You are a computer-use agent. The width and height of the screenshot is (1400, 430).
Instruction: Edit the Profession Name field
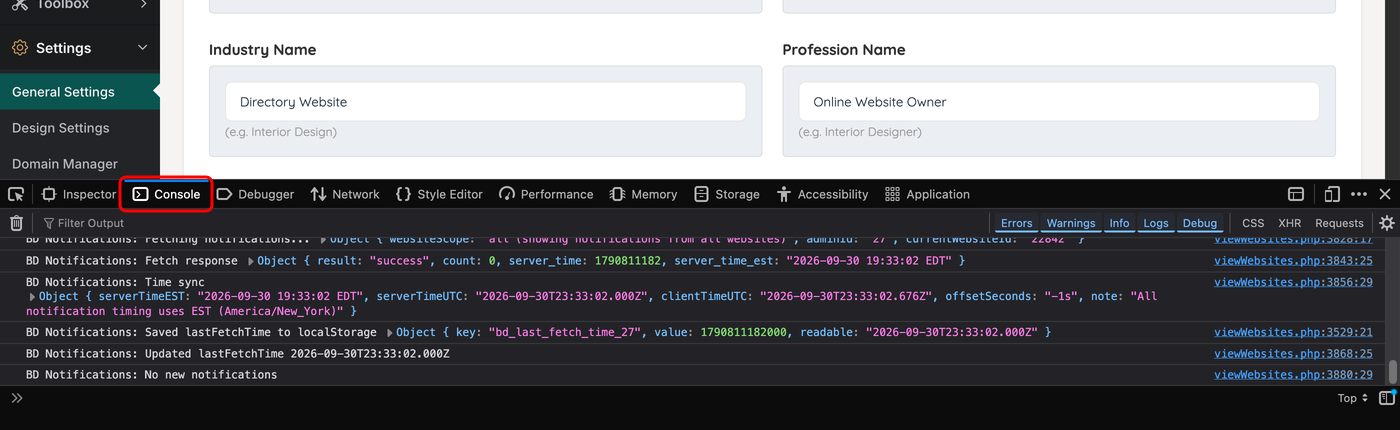[x=1059, y=102]
